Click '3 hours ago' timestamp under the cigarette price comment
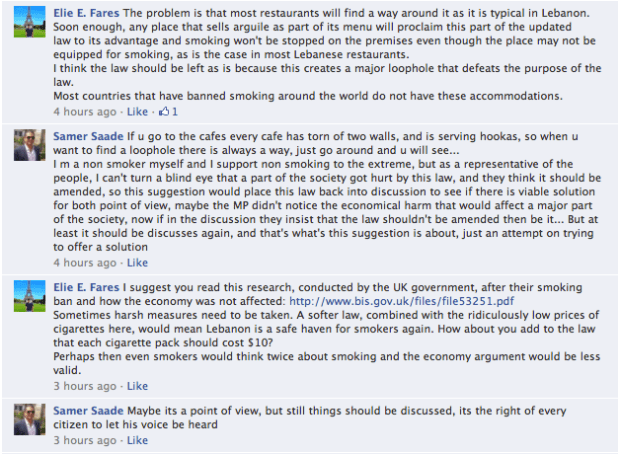The image size is (620, 454). pos(84,386)
